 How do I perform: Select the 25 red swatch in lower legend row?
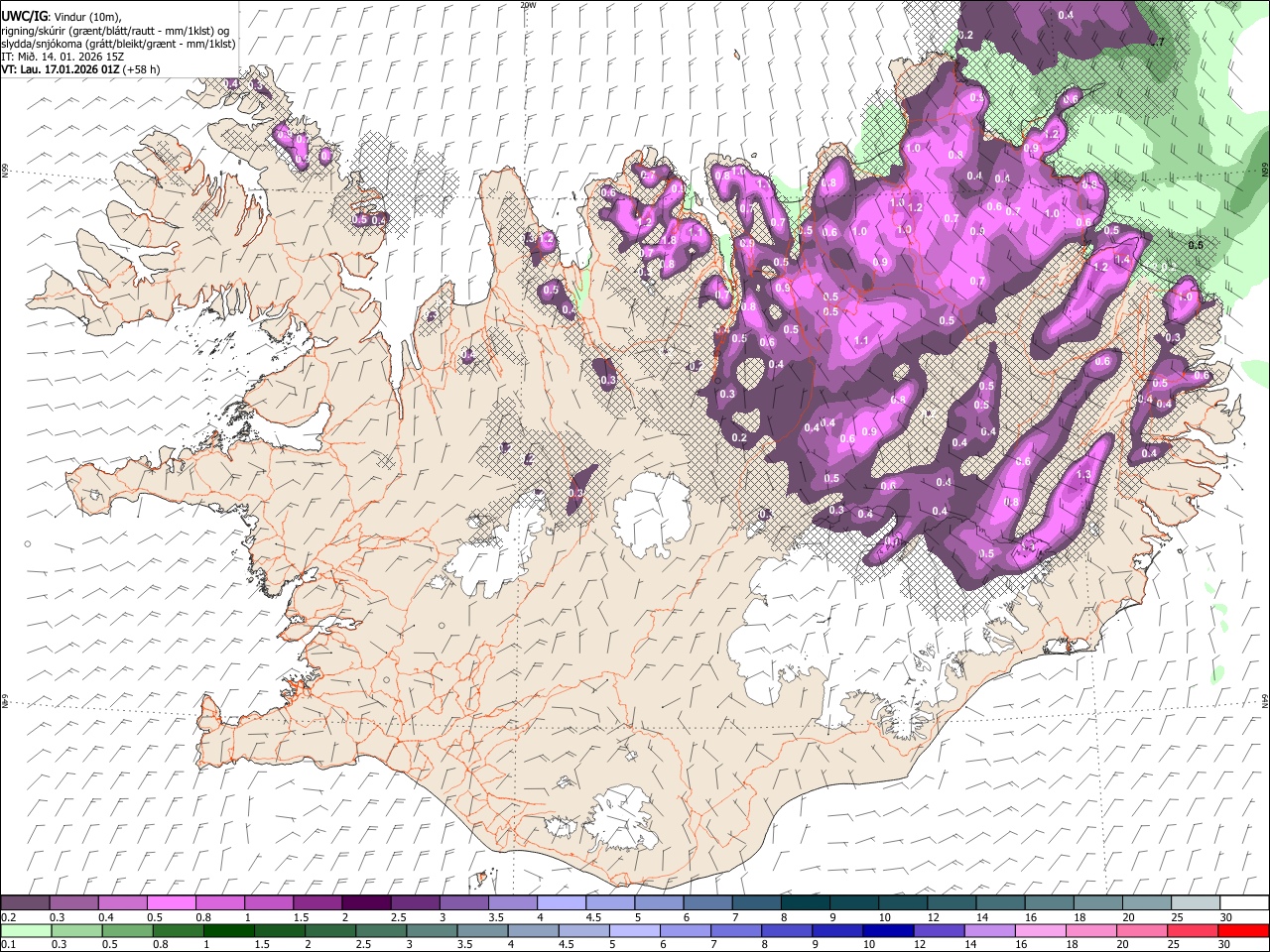[1193, 931]
